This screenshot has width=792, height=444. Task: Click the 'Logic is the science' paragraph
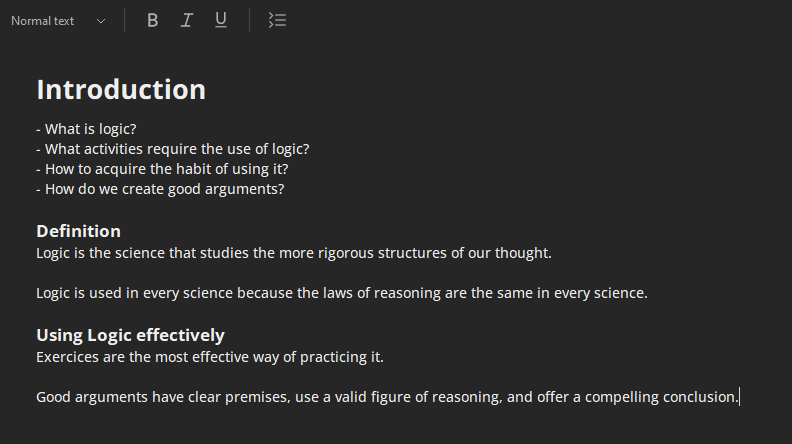[293, 253]
